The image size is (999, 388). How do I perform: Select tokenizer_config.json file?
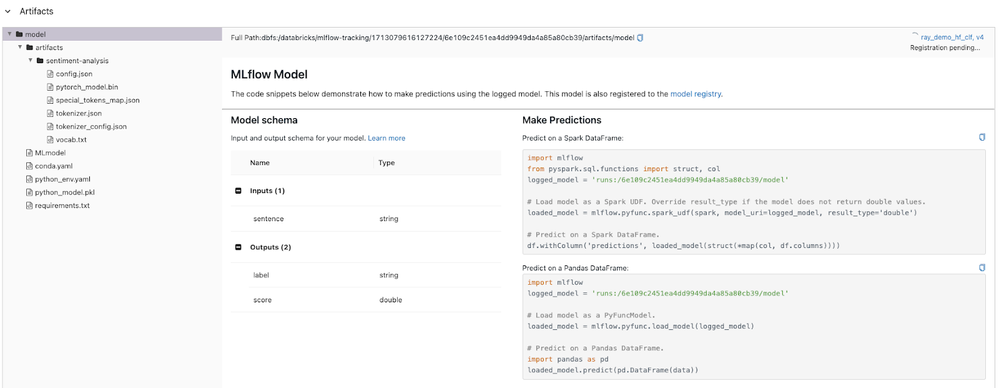(91, 127)
